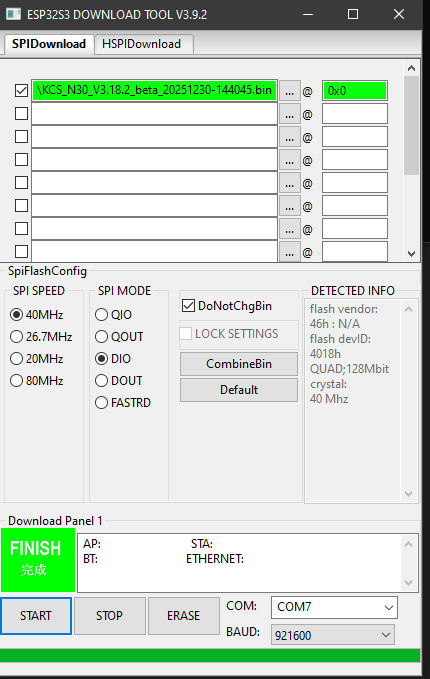Minimize the ESP32S3 Download Tool window
Viewport: 430px width, 679px height.
tap(308, 14)
